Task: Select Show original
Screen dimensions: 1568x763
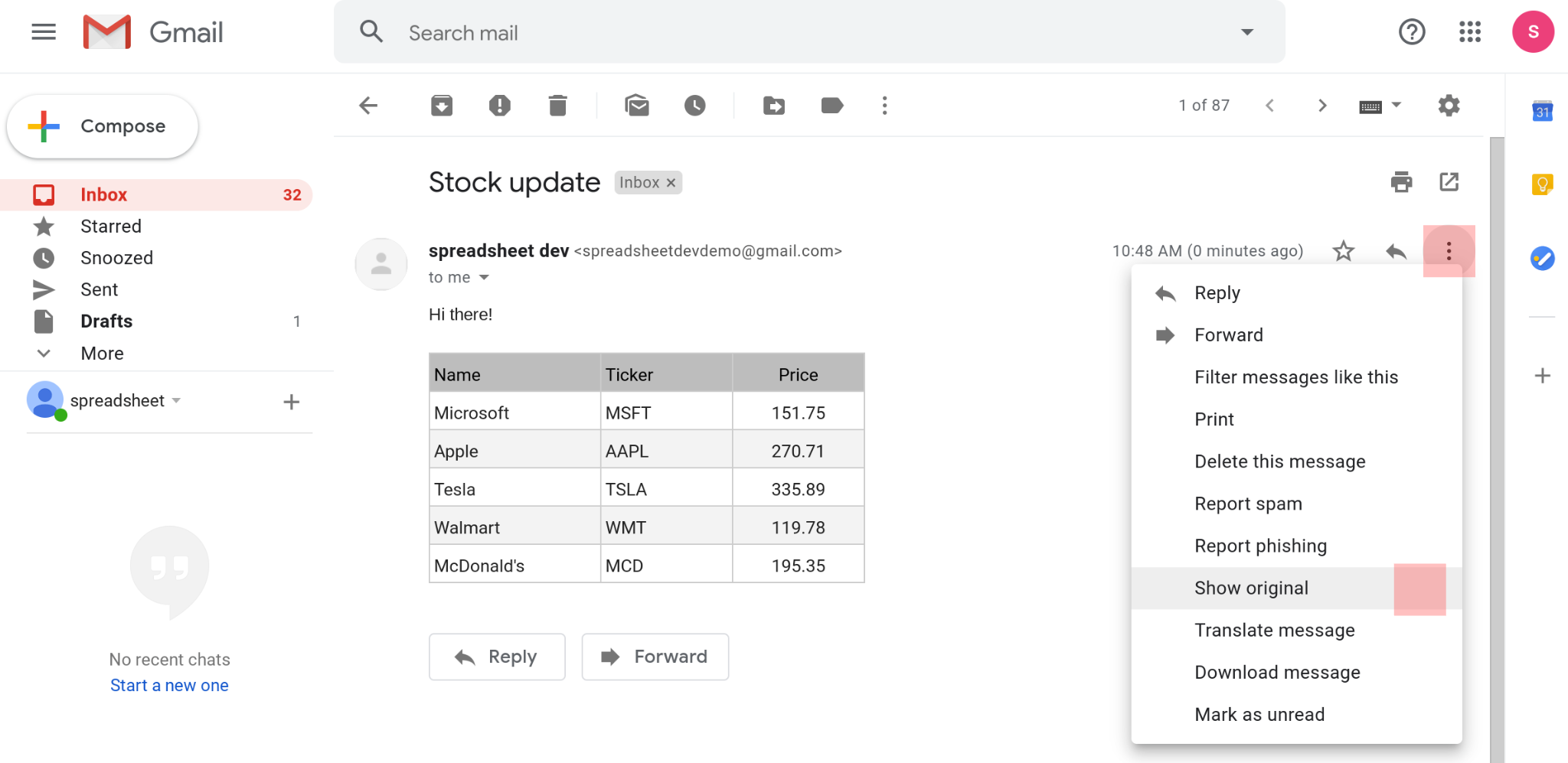Action: tap(1296, 588)
